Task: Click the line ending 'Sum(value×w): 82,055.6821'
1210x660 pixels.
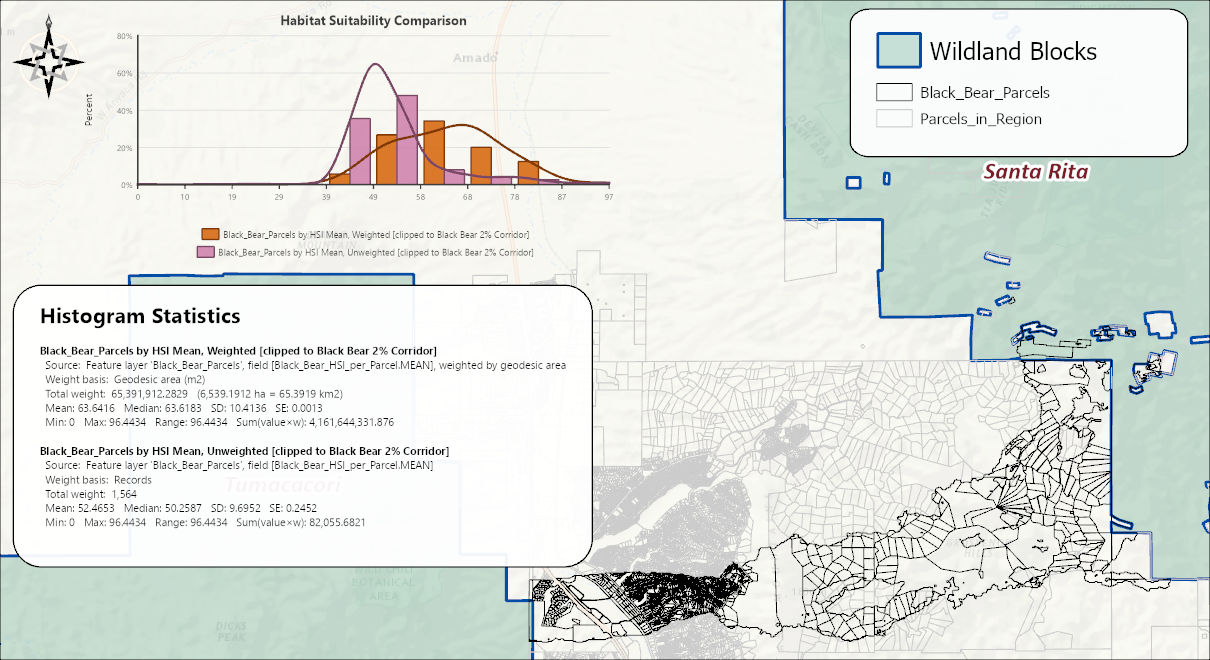Action: click(206, 522)
